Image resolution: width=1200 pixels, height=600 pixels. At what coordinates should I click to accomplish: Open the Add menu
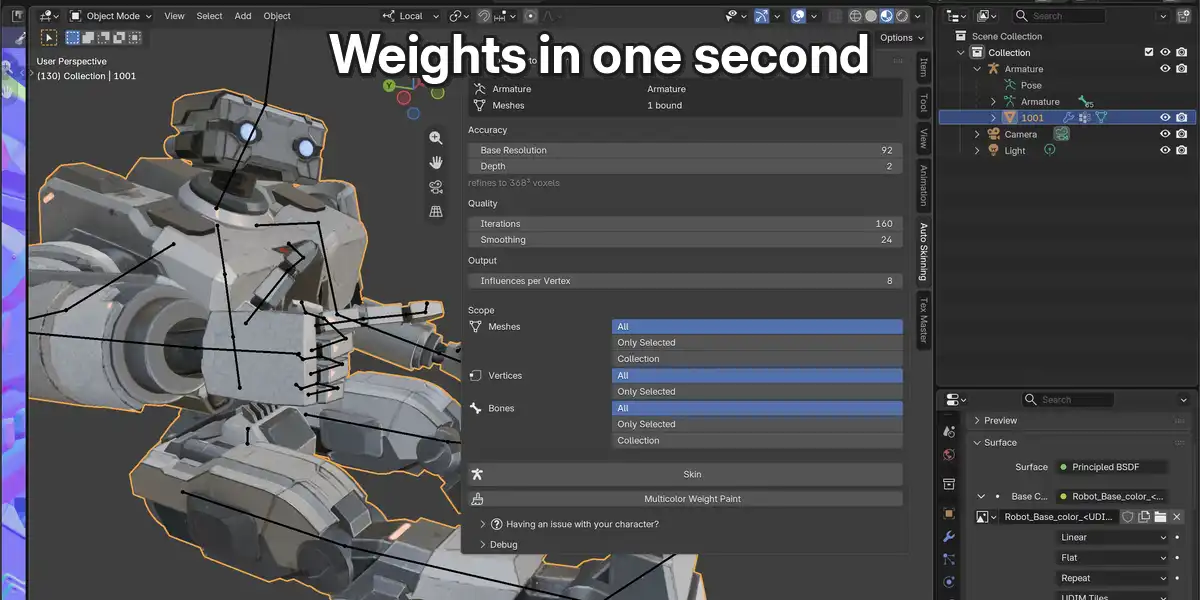(x=243, y=16)
